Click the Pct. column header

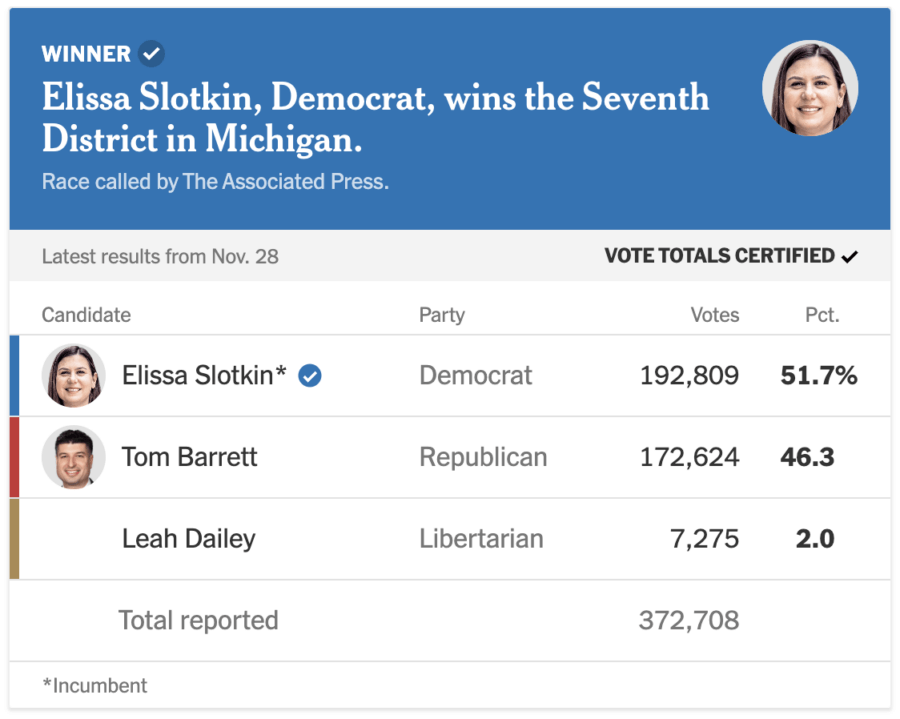pos(822,315)
